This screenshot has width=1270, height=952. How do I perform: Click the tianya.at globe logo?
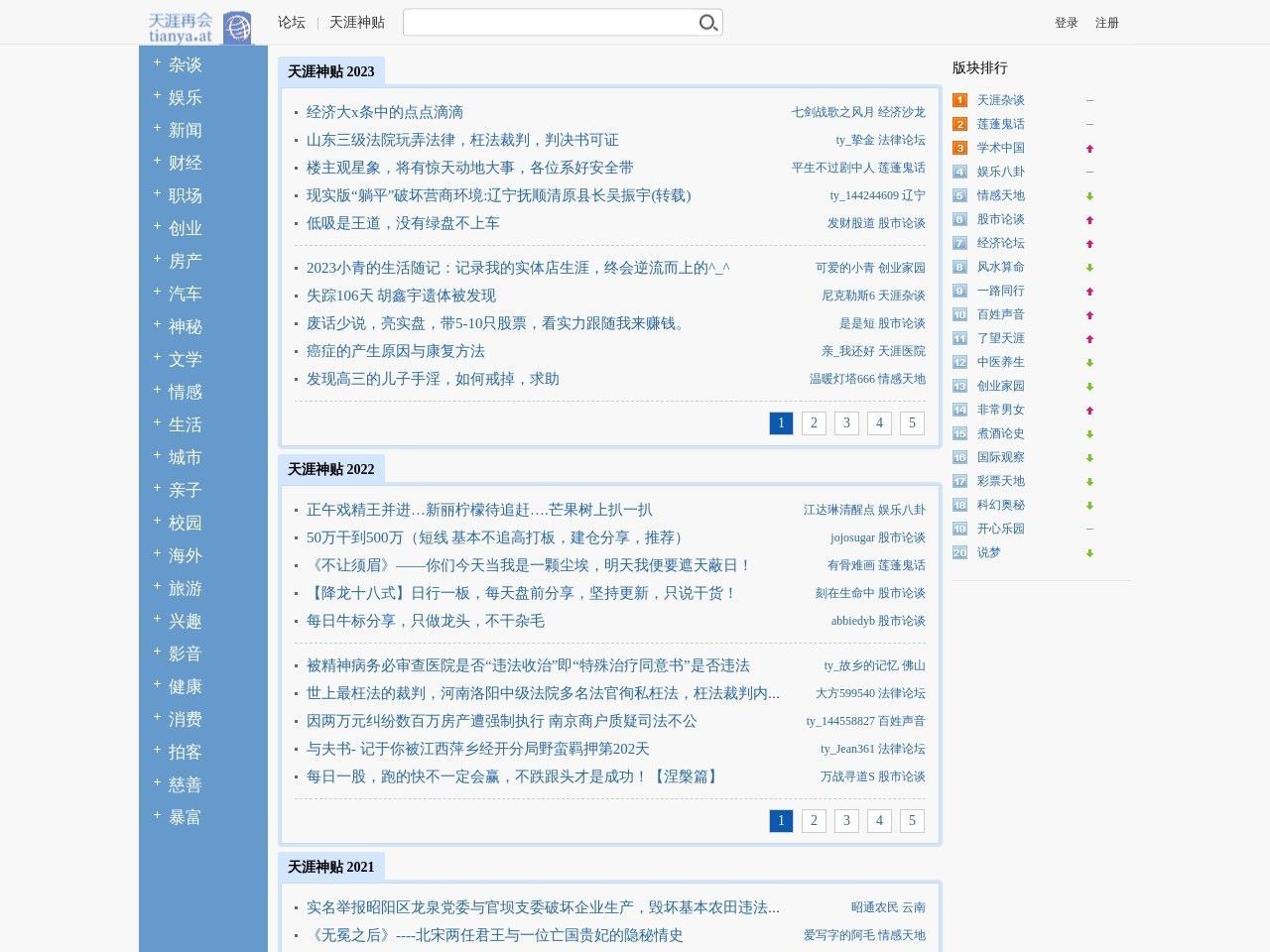[200, 27]
